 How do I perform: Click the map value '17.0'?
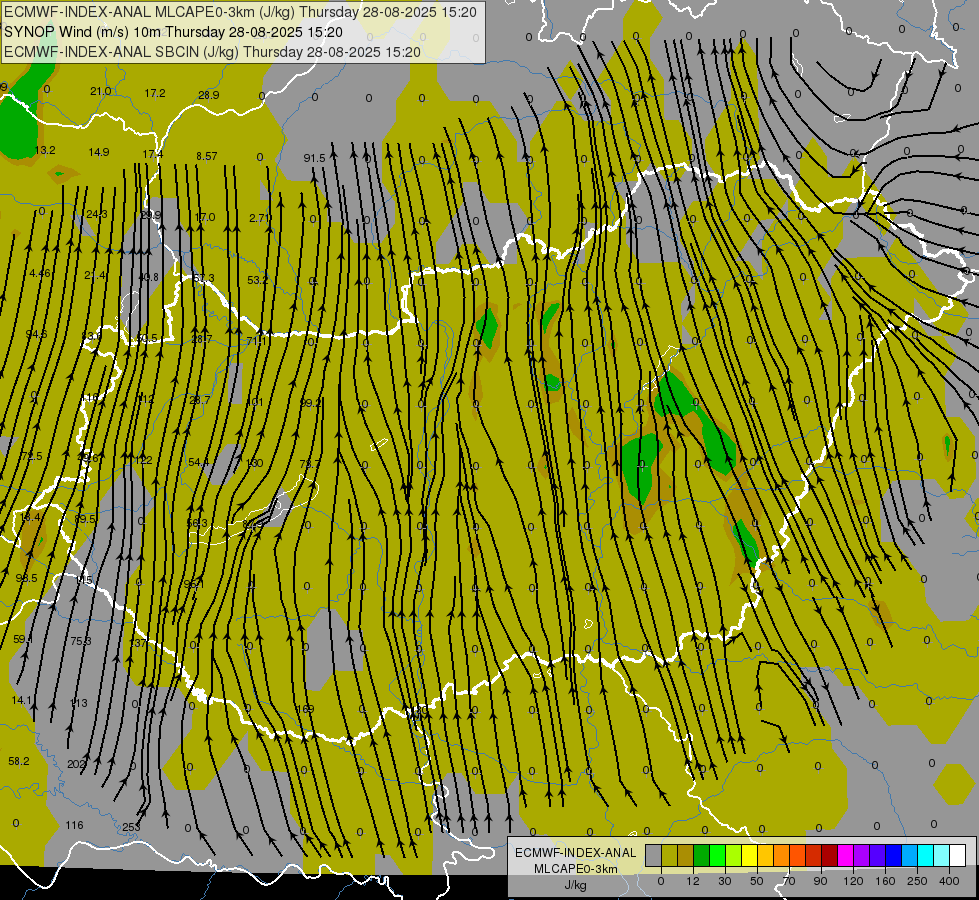pyautogui.click(x=205, y=217)
